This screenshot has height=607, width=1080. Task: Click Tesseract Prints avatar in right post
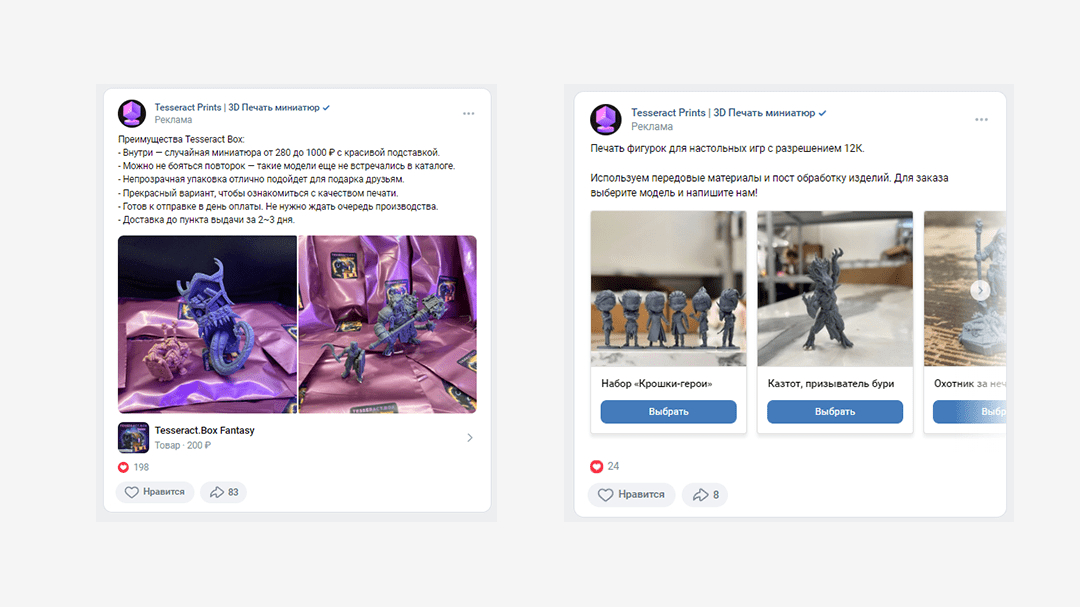[x=606, y=119]
